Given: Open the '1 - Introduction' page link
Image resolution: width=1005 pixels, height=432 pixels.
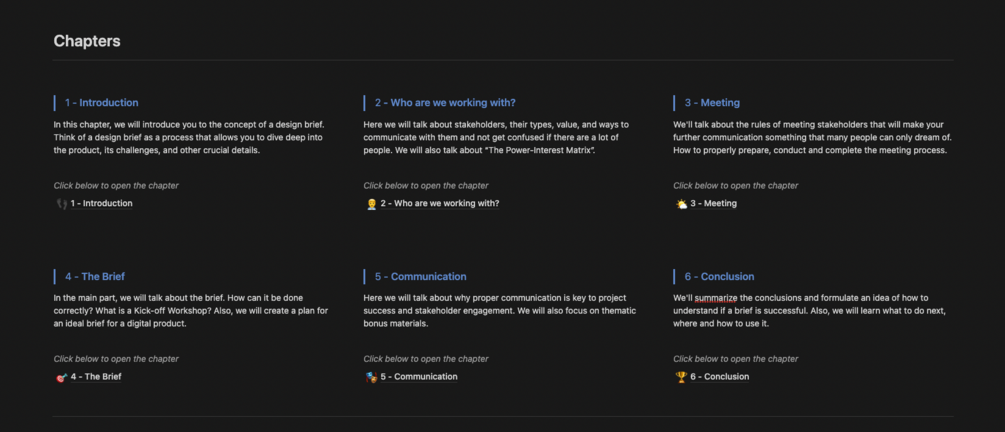Looking at the screenshot, I should pyautogui.click(x=101, y=204).
